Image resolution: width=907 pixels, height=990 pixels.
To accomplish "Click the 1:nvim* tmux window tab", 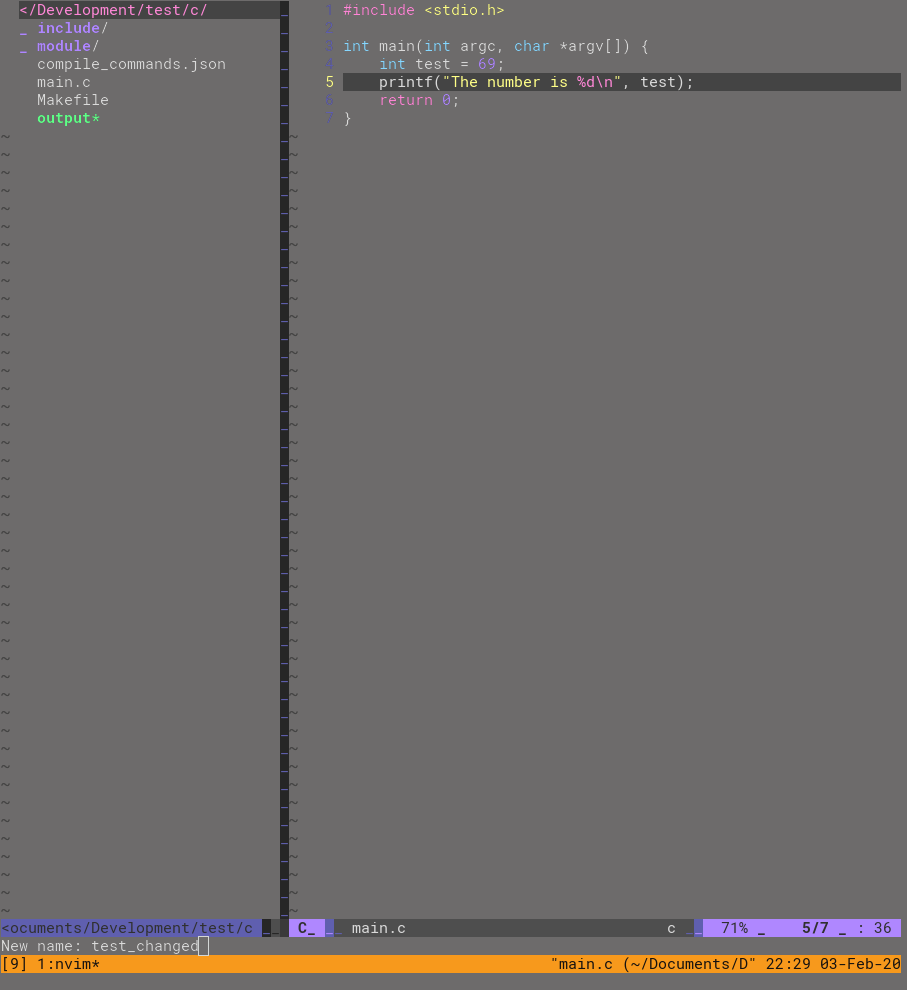I will (x=68, y=964).
